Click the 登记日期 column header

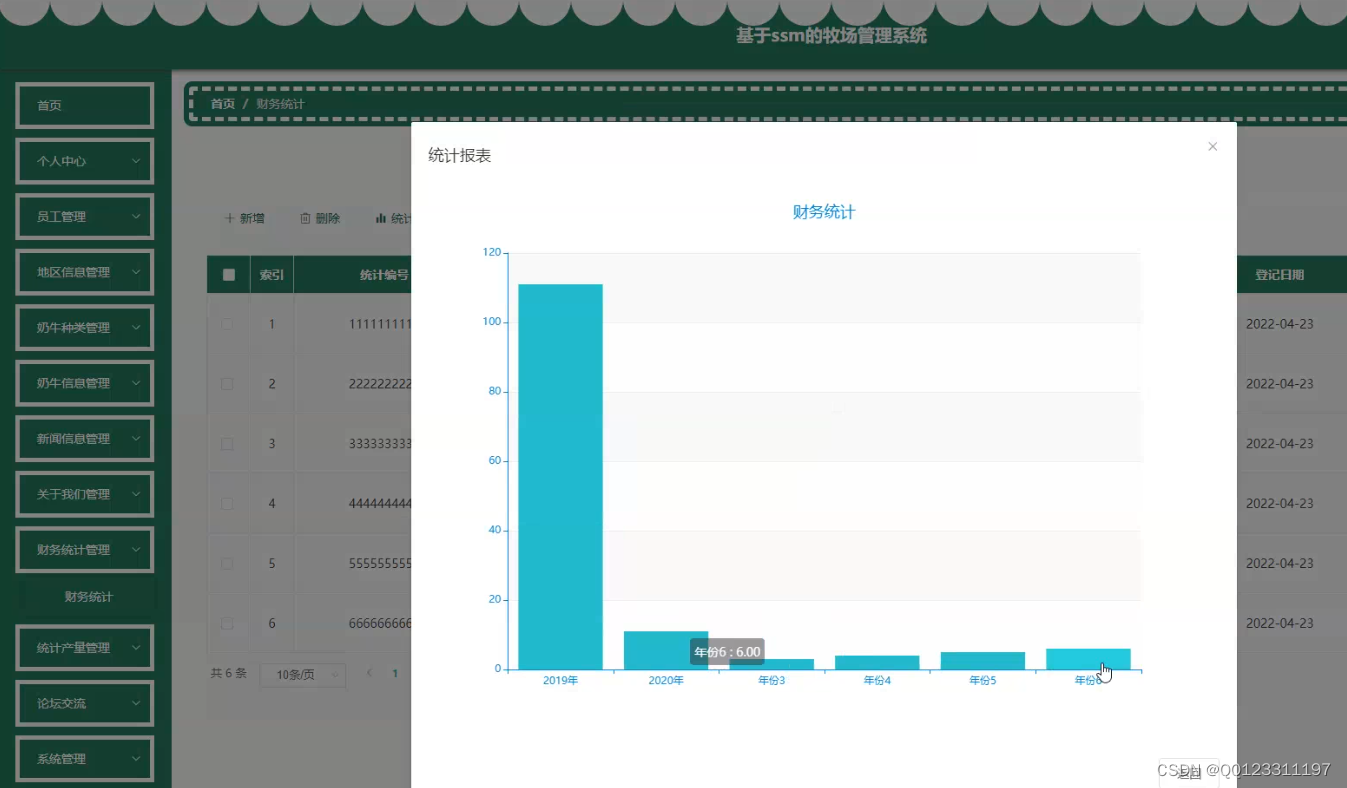click(x=1280, y=275)
